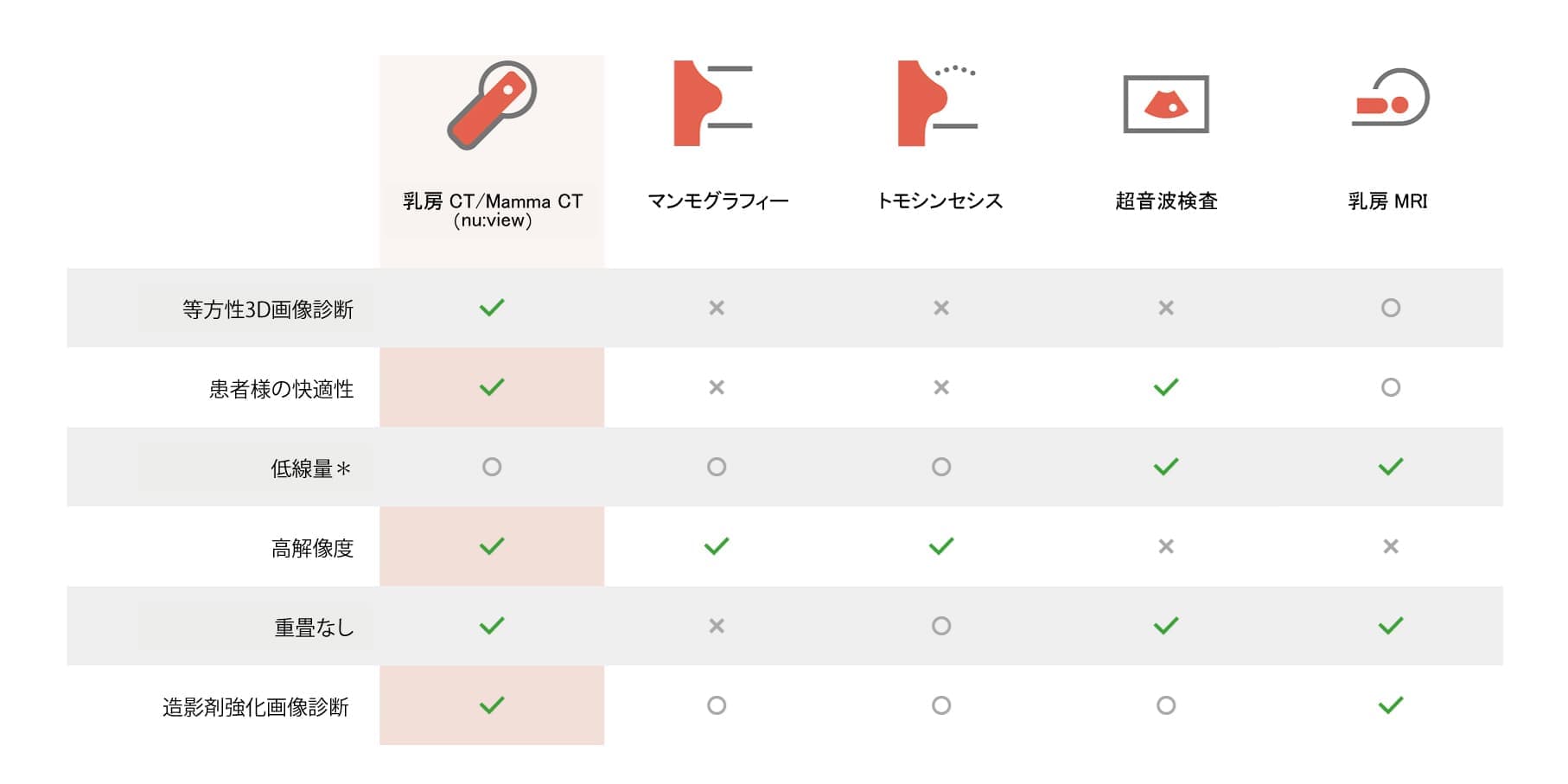Select the トモシンセシス column heading
1568x784 pixels.
[x=940, y=201]
